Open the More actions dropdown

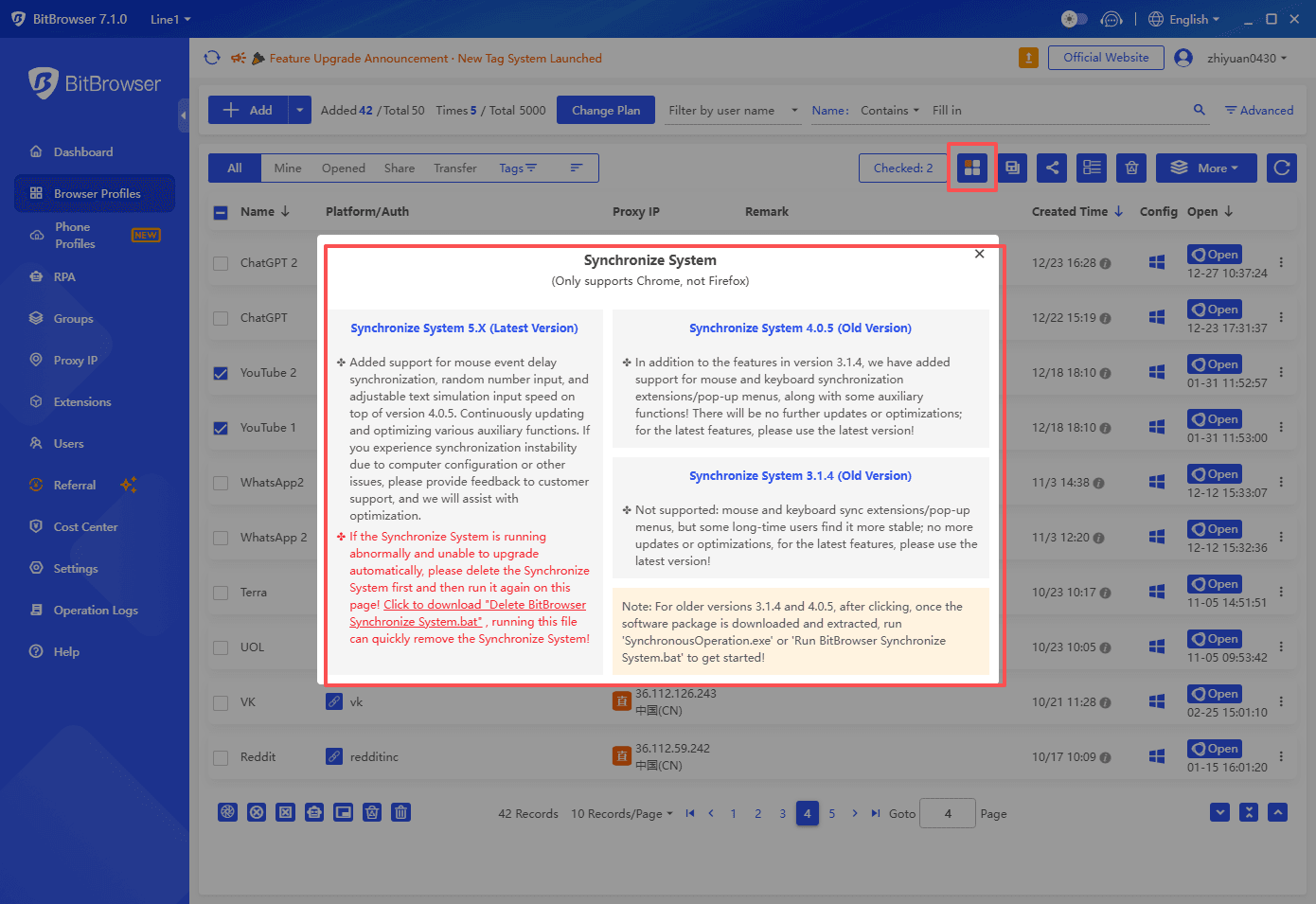tap(1205, 168)
